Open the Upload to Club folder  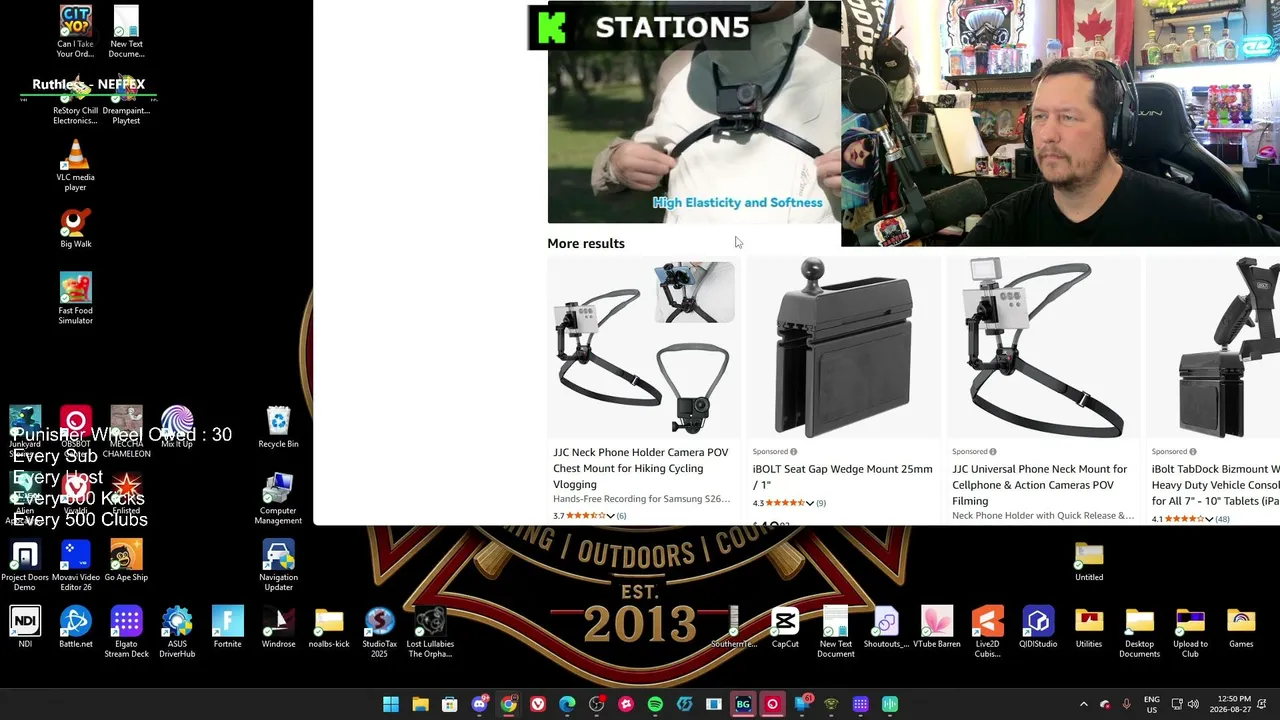pyautogui.click(x=1190, y=632)
